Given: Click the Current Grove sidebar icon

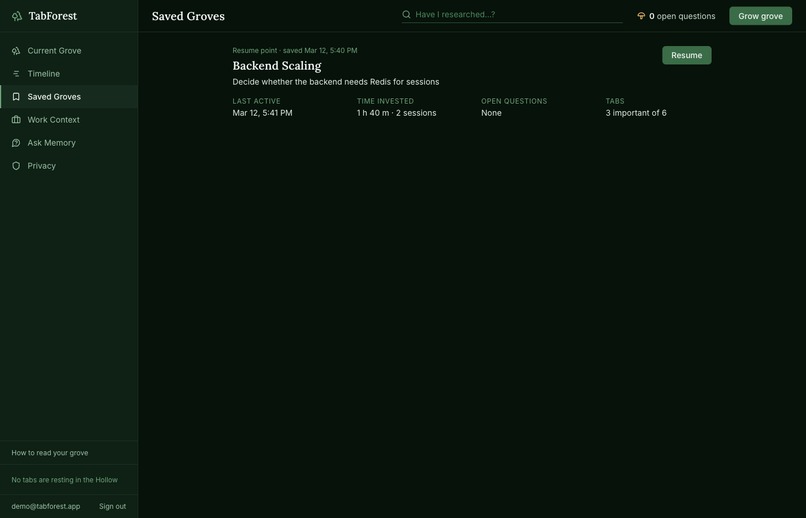Looking at the screenshot, I should (16, 51).
